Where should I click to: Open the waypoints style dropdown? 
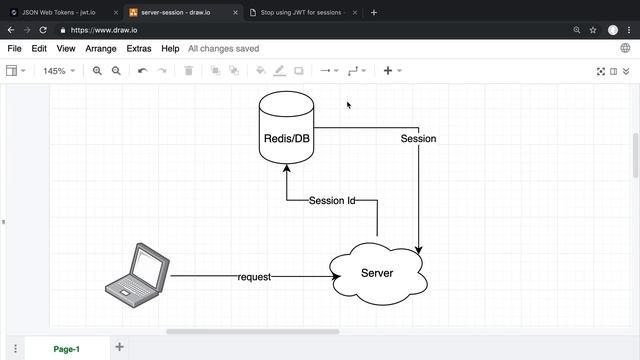click(x=357, y=71)
